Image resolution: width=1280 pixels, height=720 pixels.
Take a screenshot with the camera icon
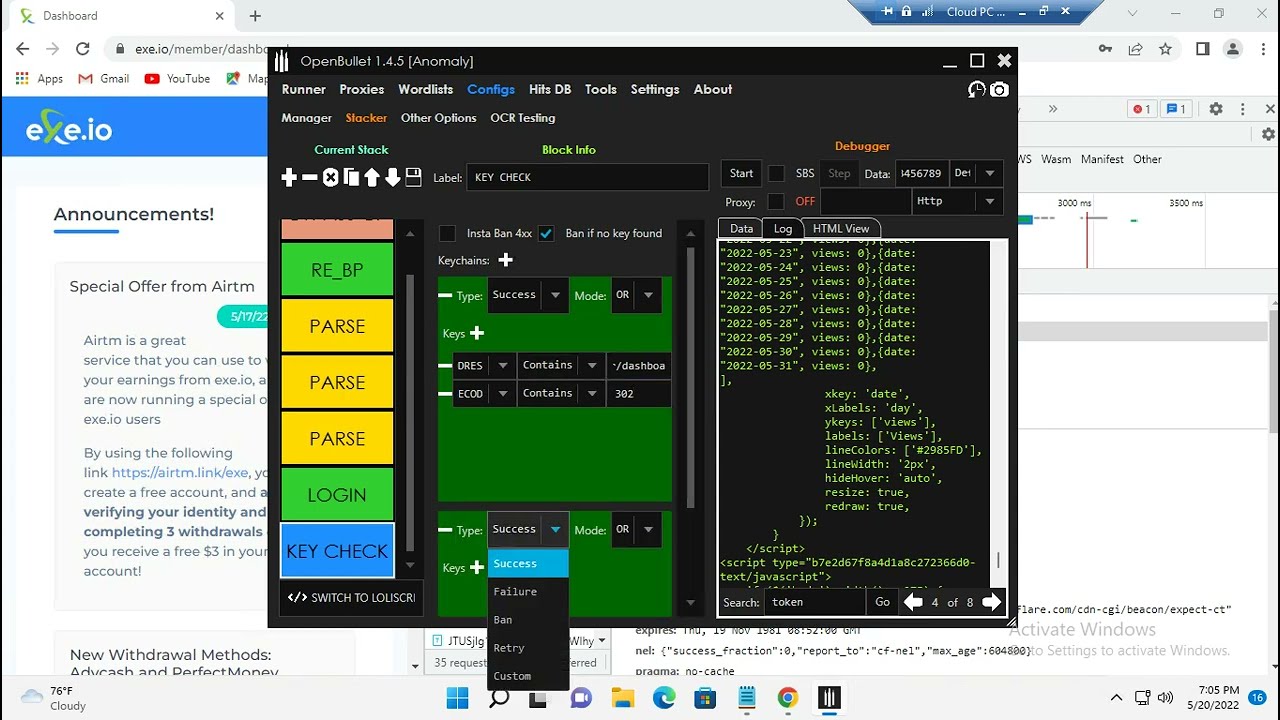click(x=999, y=89)
